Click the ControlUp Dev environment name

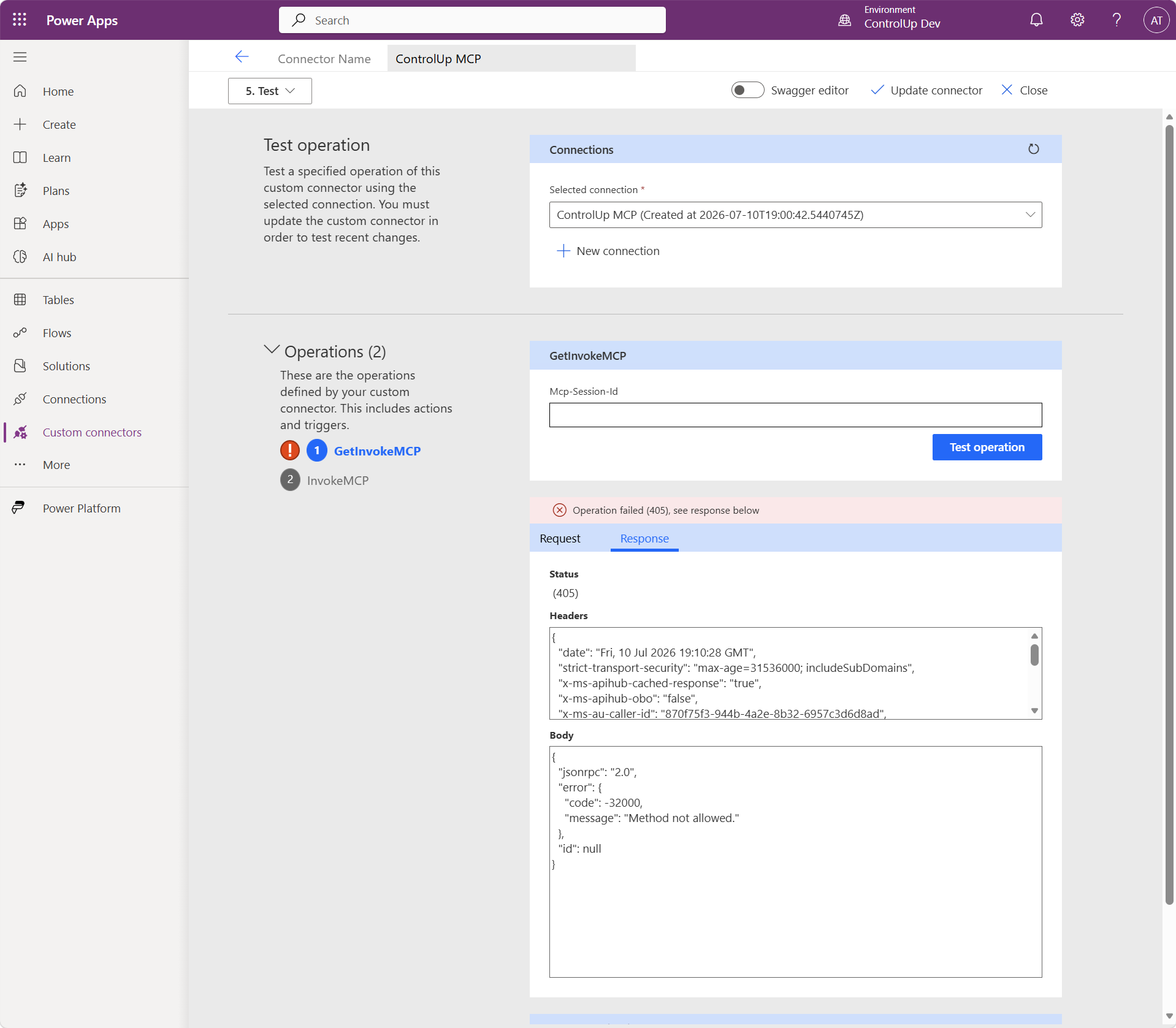pyautogui.click(x=902, y=23)
